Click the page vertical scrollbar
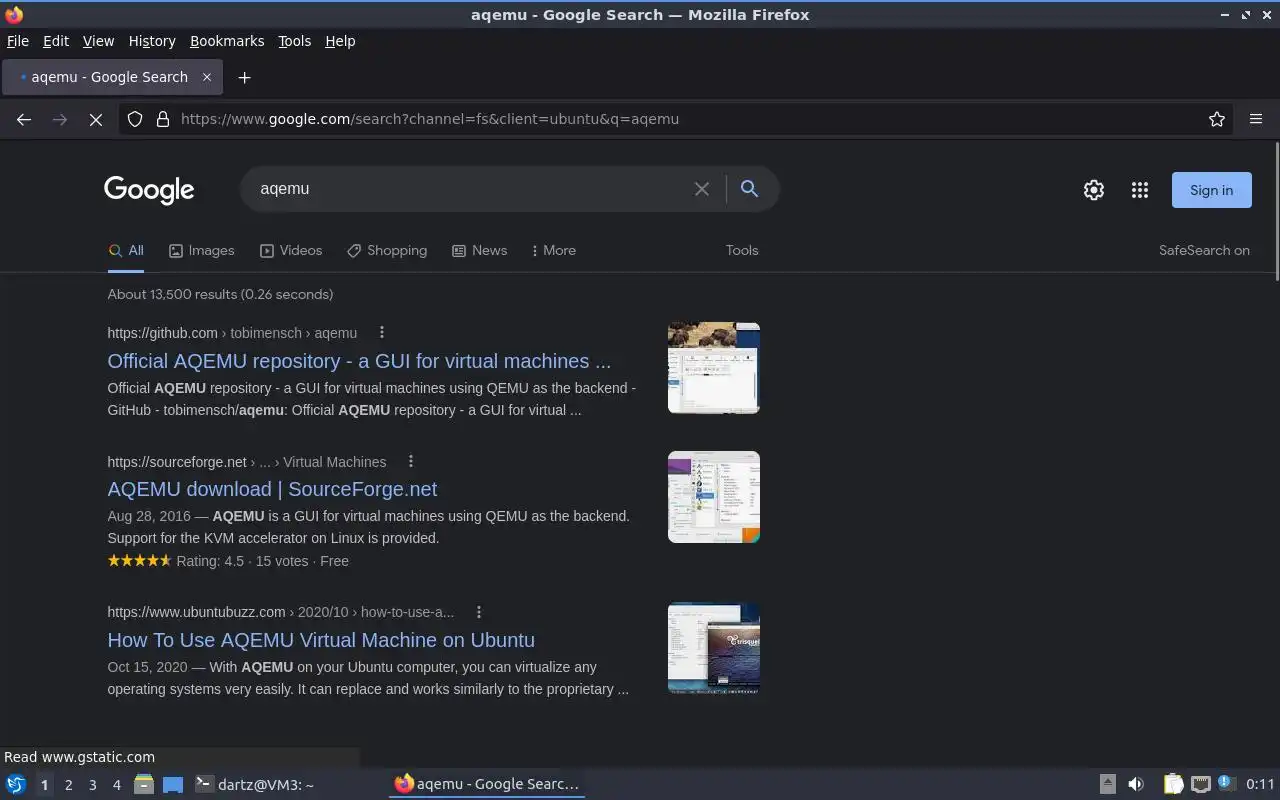Screen dimensions: 1280x800 coord(1276,212)
